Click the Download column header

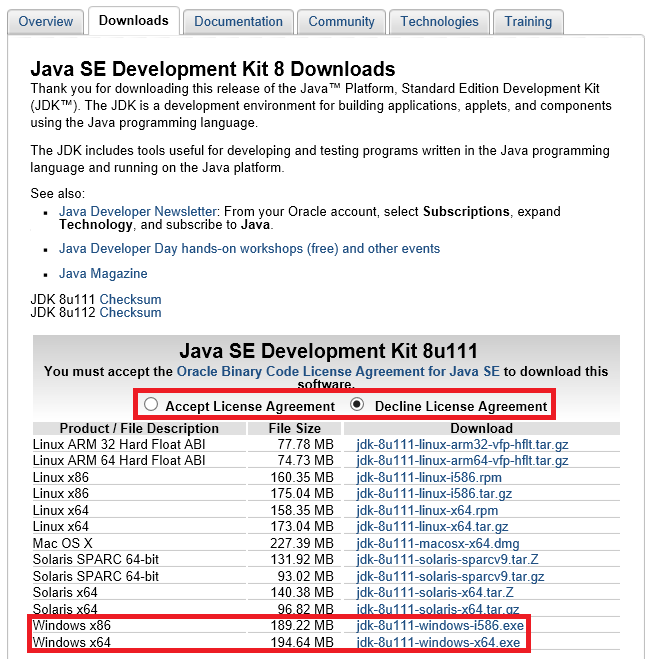481,428
